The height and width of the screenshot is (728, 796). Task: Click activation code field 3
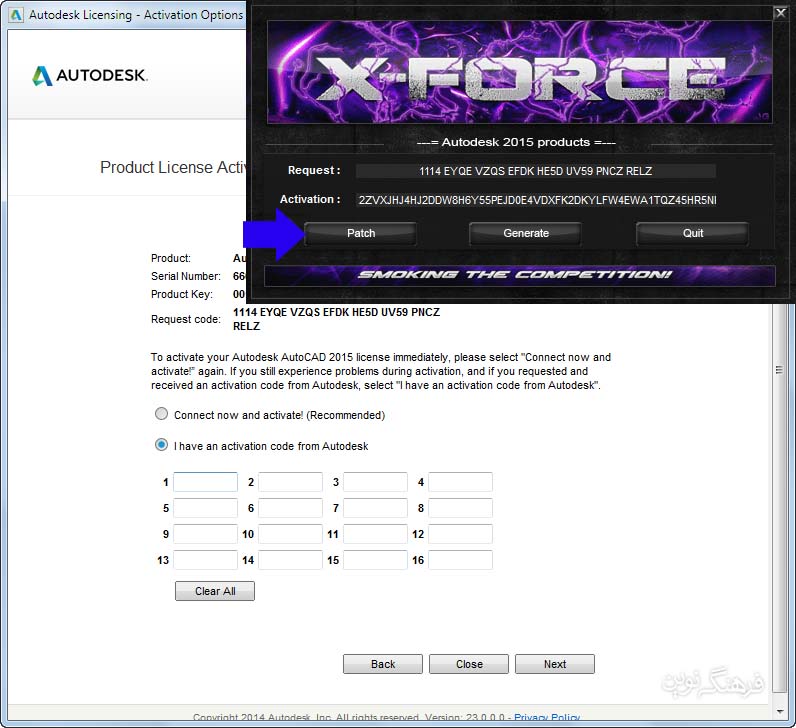click(375, 482)
